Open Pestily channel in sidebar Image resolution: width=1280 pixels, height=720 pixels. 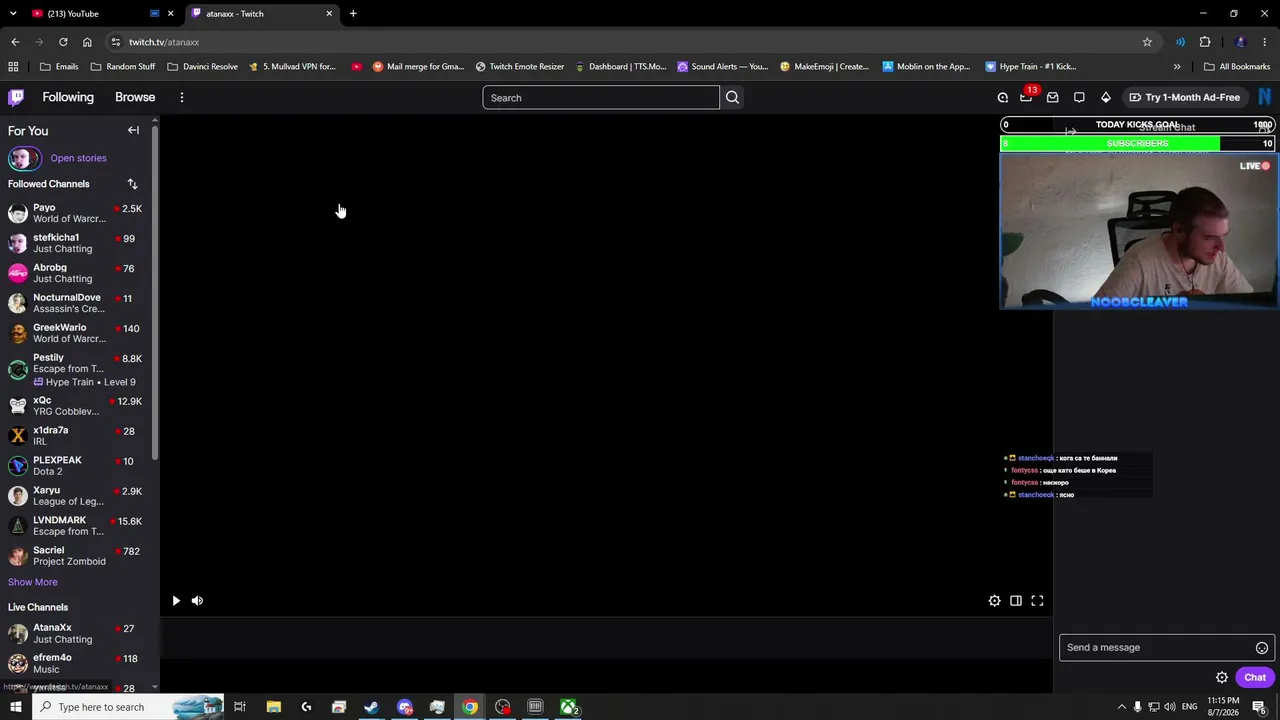click(x=76, y=369)
